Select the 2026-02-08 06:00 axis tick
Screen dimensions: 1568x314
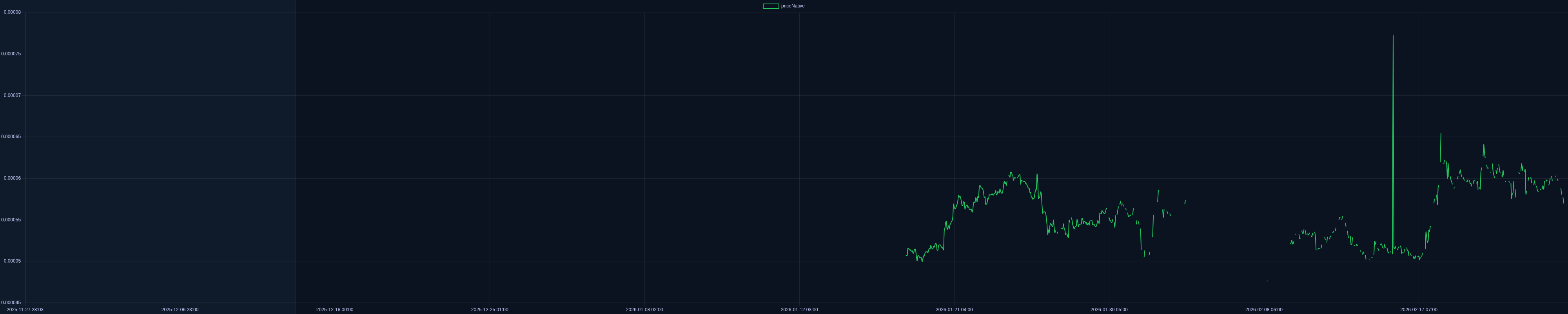1264,310
